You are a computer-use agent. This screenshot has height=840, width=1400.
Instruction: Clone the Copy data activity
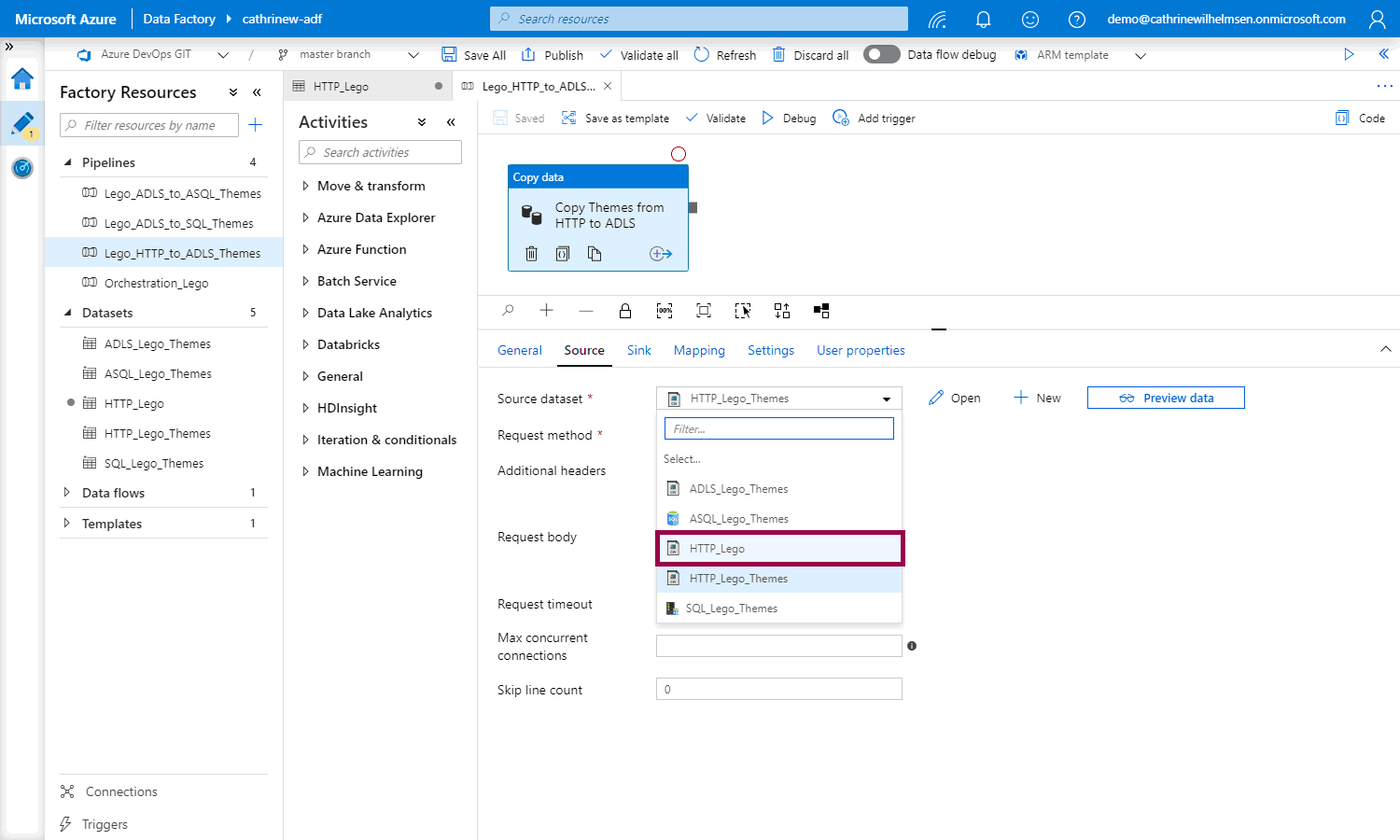(x=595, y=254)
